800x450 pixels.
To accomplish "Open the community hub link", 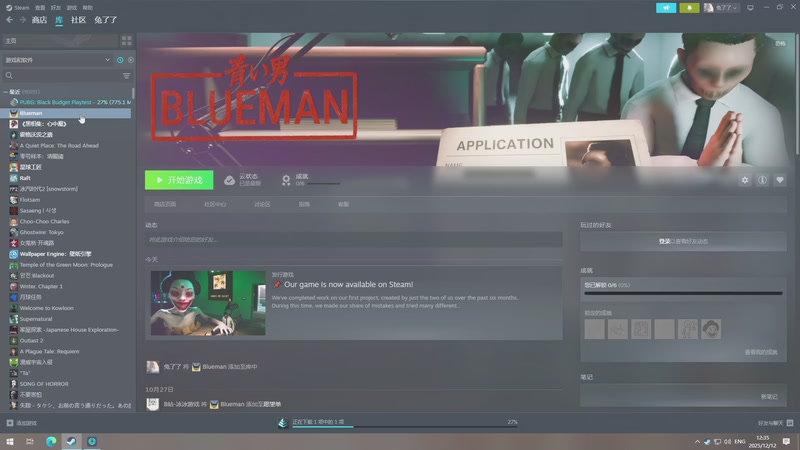I will pos(215,204).
